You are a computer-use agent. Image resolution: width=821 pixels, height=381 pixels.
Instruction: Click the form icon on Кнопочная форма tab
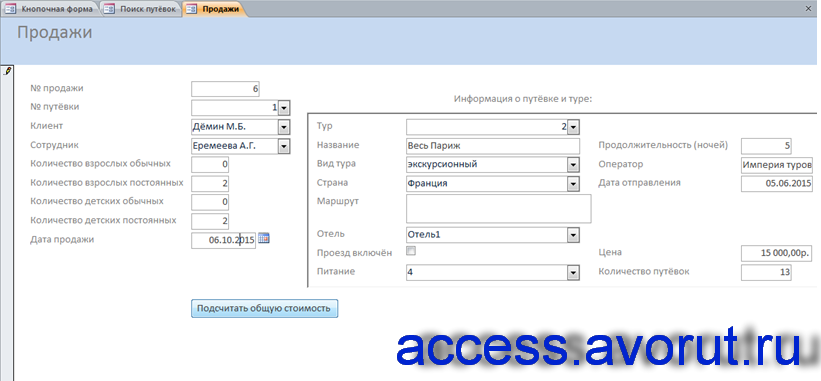click(x=10, y=9)
